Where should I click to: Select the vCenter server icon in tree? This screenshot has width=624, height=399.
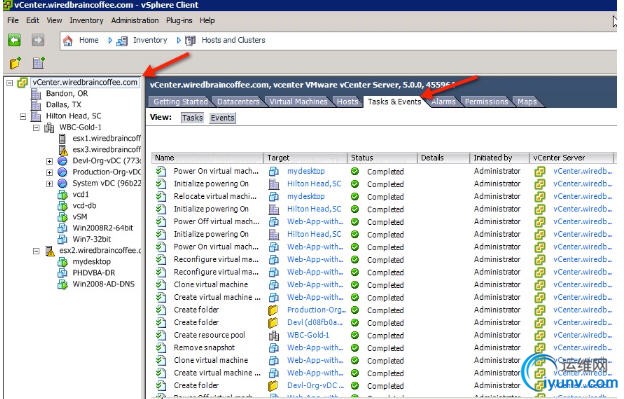pyautogui.click(x=23, y=82)
